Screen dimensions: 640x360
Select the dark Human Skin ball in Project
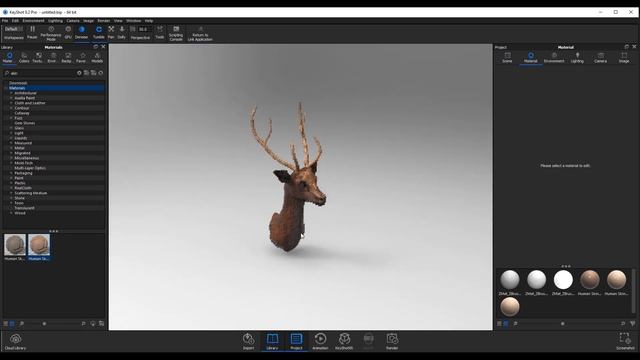(x=590, y=280)
